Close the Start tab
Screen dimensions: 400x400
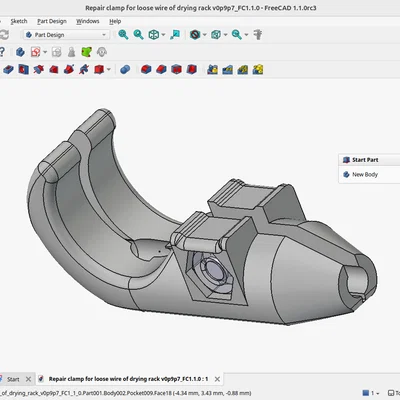point(28,379)
